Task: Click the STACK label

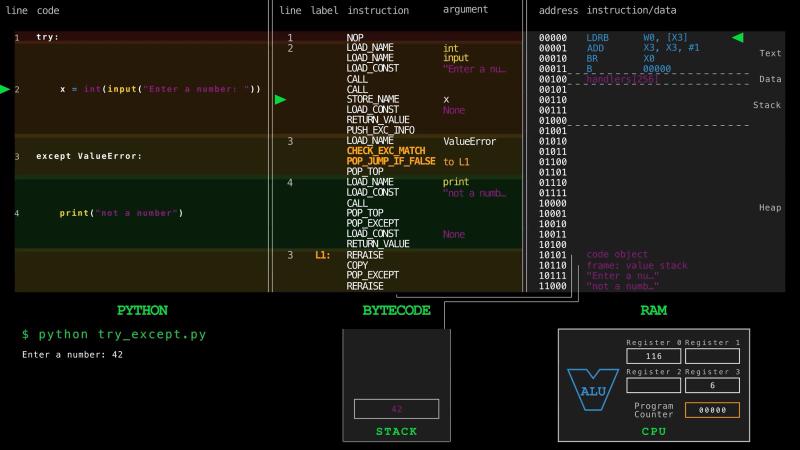Action: pyautogui.click(x=396, y=431)
